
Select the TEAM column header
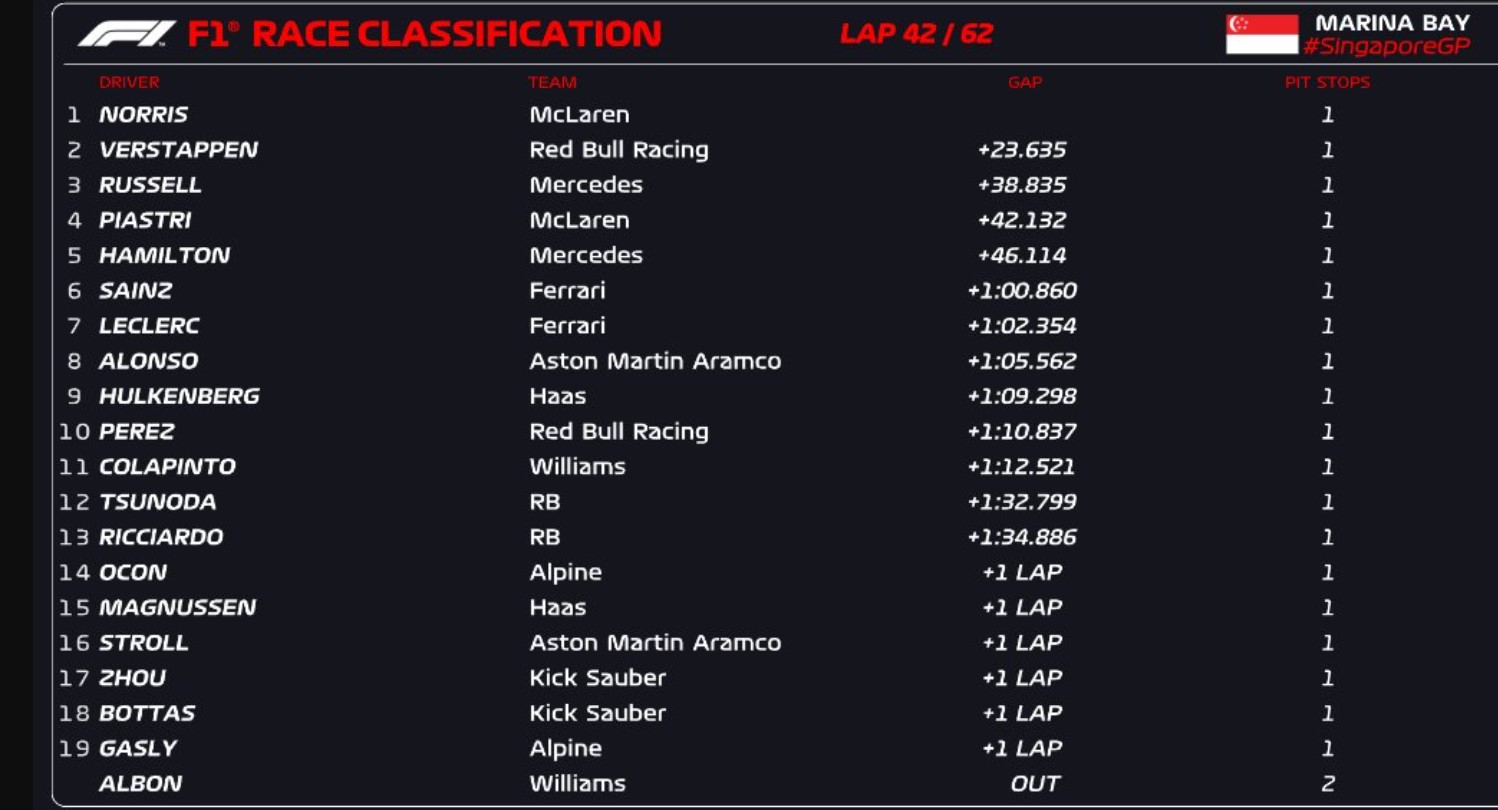coord(553,82)
